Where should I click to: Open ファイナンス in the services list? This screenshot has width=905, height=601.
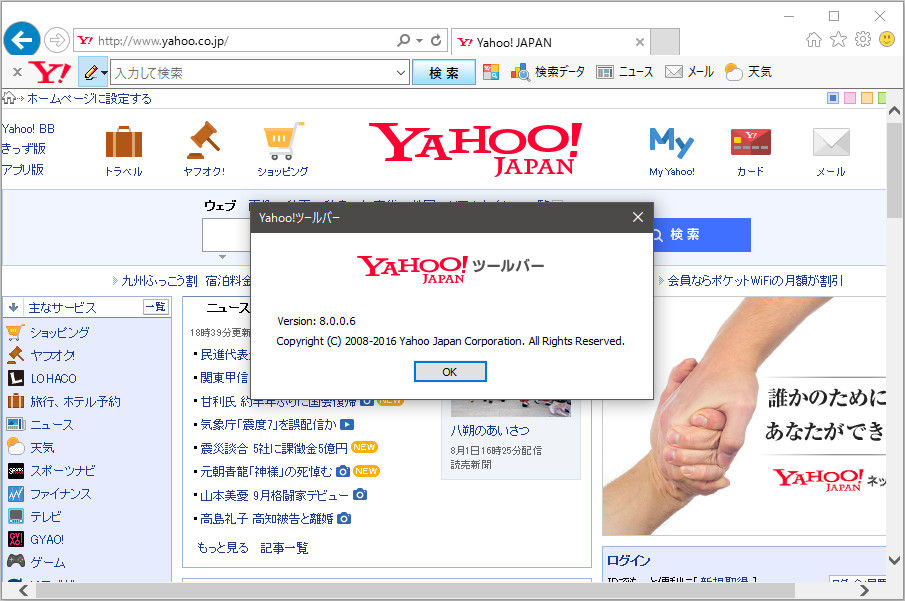61,494
